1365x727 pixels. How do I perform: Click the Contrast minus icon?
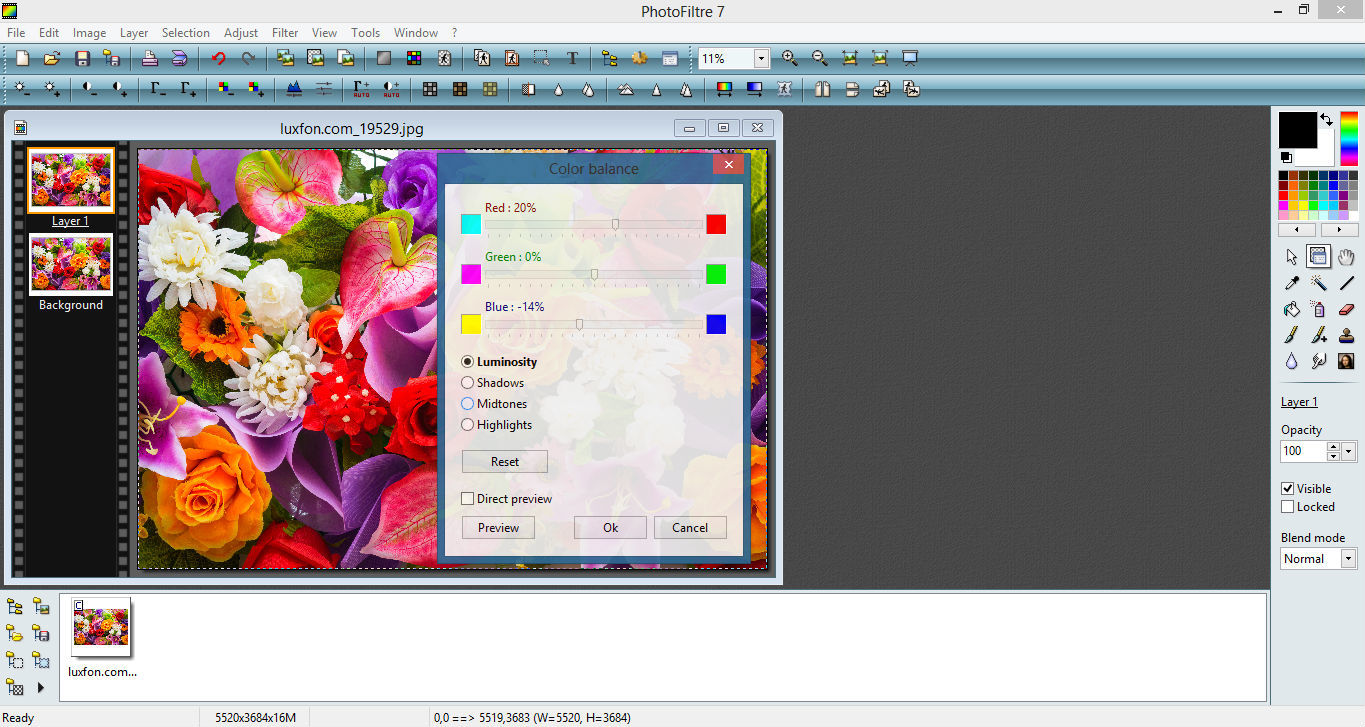click(x=90, y=89)
